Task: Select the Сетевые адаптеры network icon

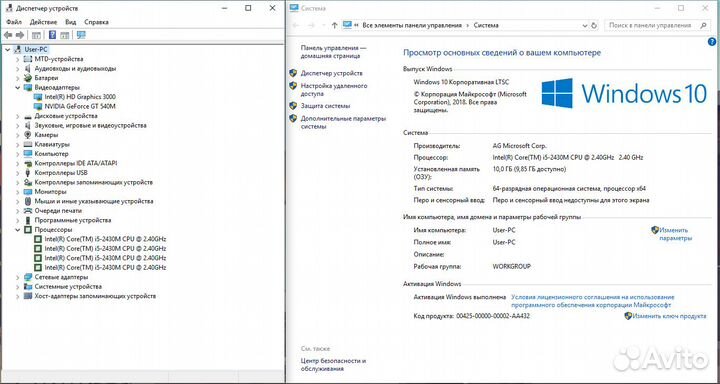Action: point(28,277)
